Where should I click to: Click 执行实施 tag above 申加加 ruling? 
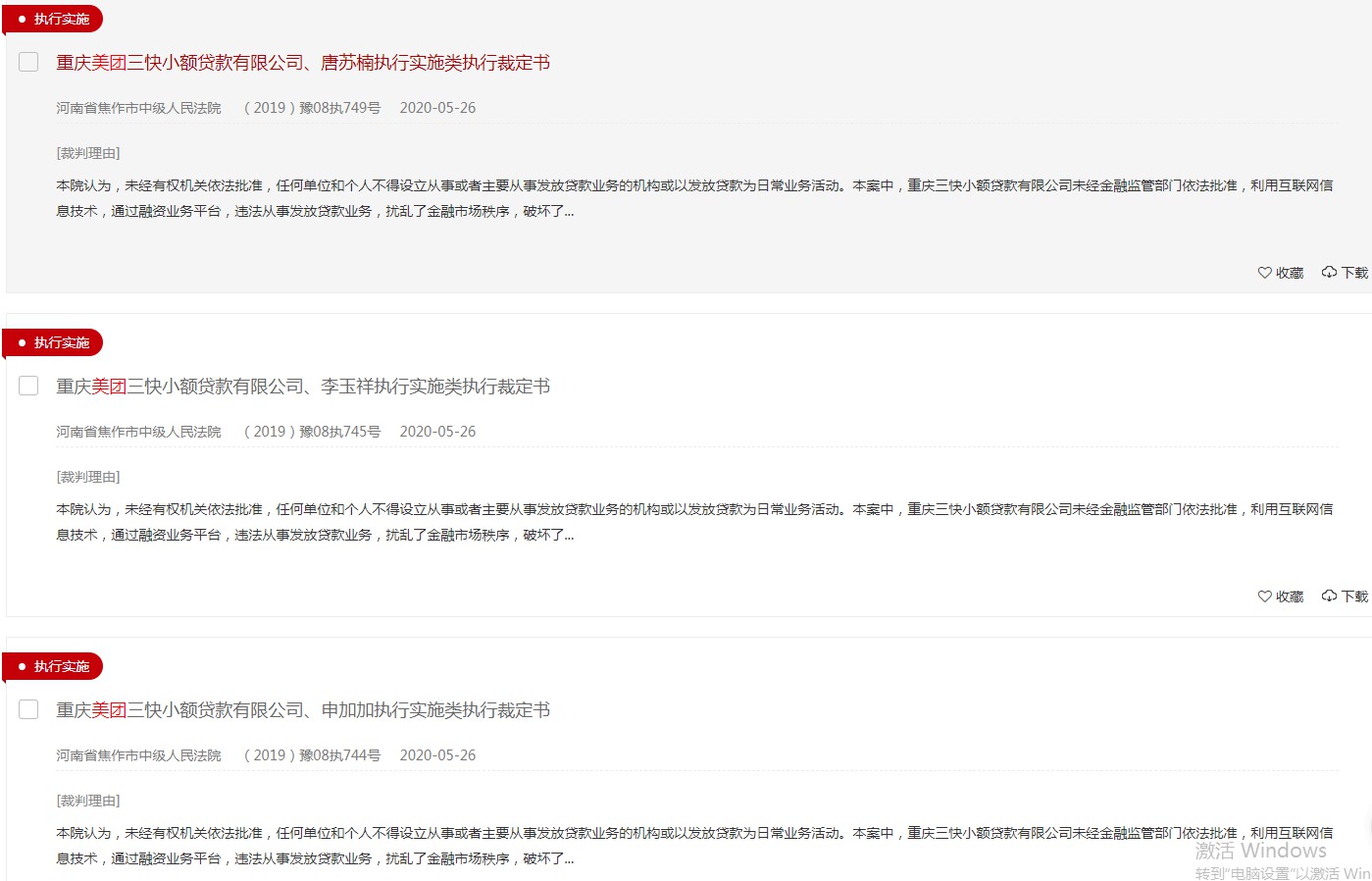(53, 666)
